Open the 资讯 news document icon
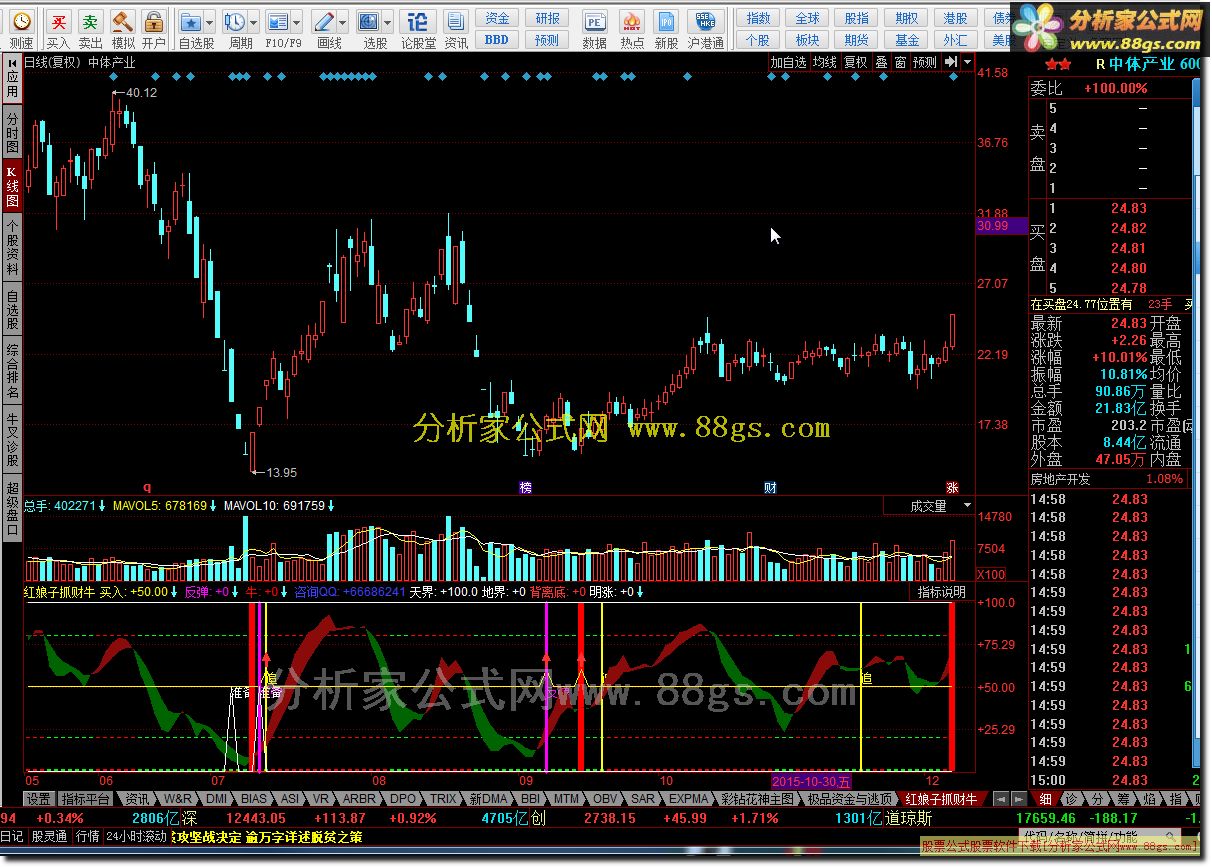The image size is (1212, 867). 456,20
